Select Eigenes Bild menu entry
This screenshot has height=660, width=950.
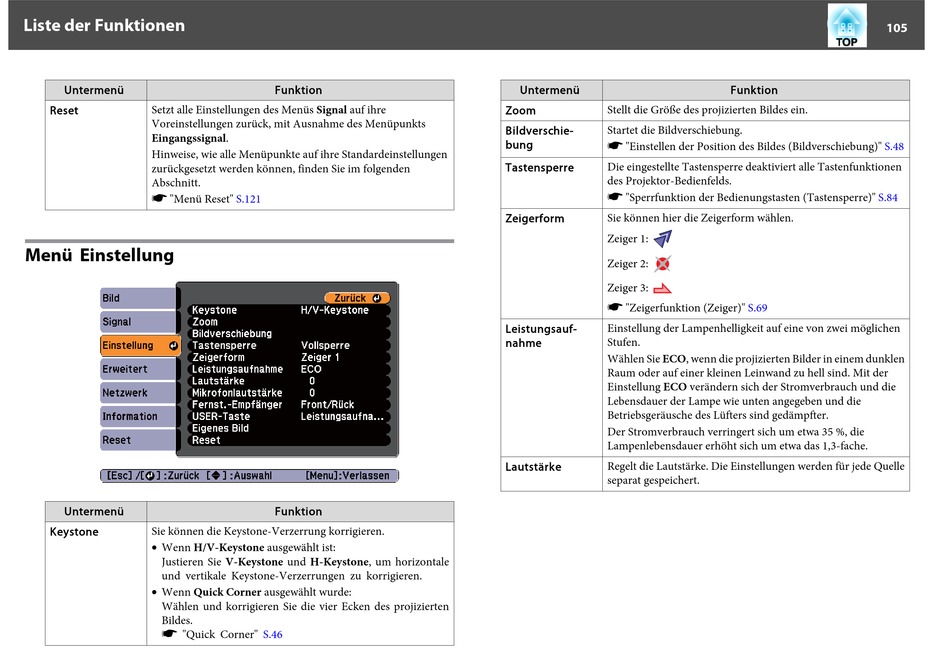click(x=221, y=428)
